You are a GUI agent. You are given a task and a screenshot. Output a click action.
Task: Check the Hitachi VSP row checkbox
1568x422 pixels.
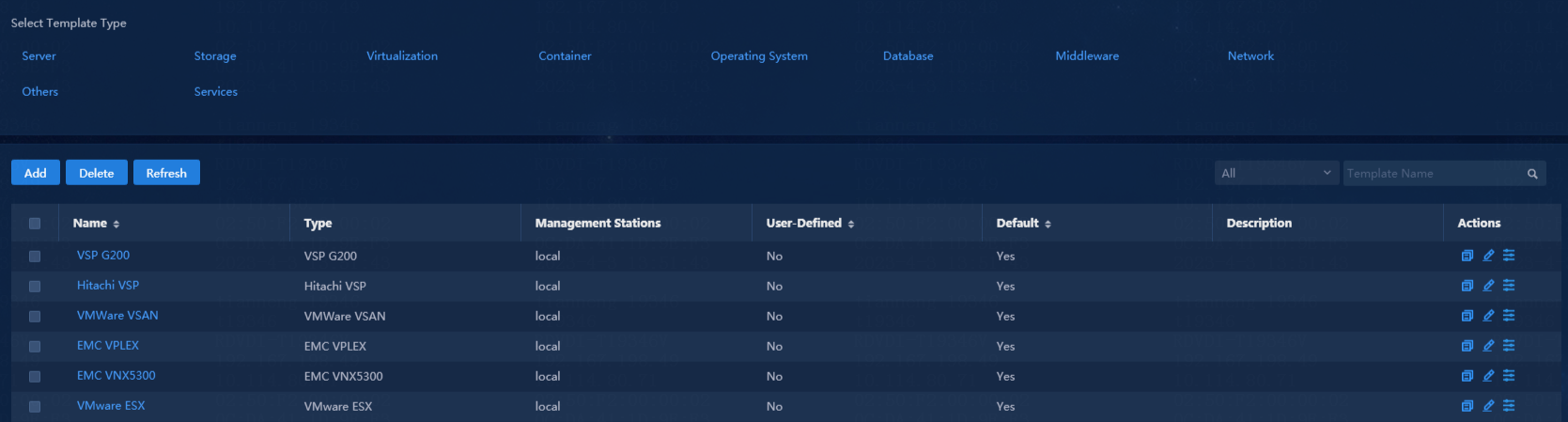(x=35, y=286)
